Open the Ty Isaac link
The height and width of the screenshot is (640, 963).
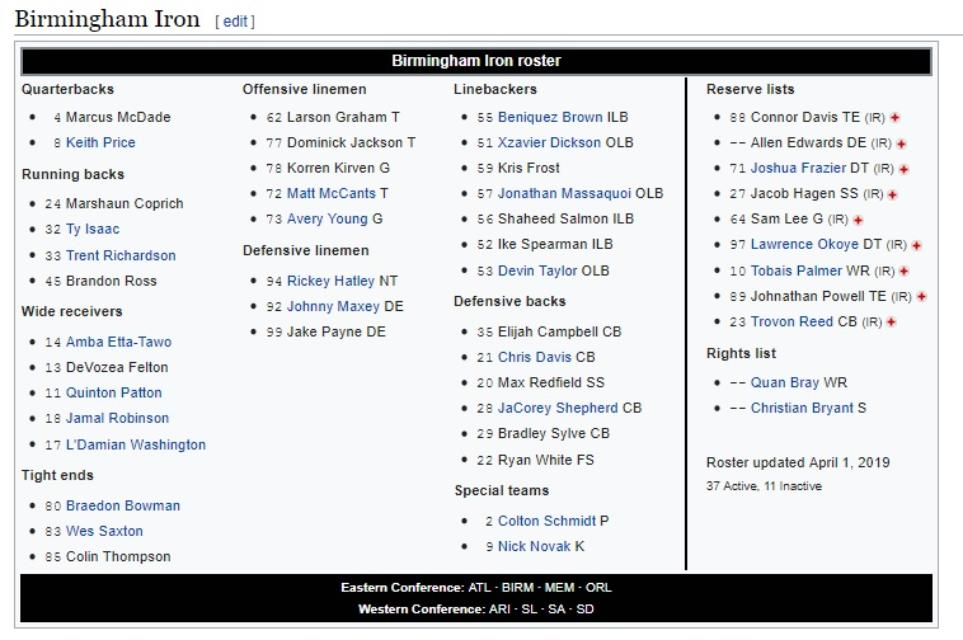coord(93,229)
